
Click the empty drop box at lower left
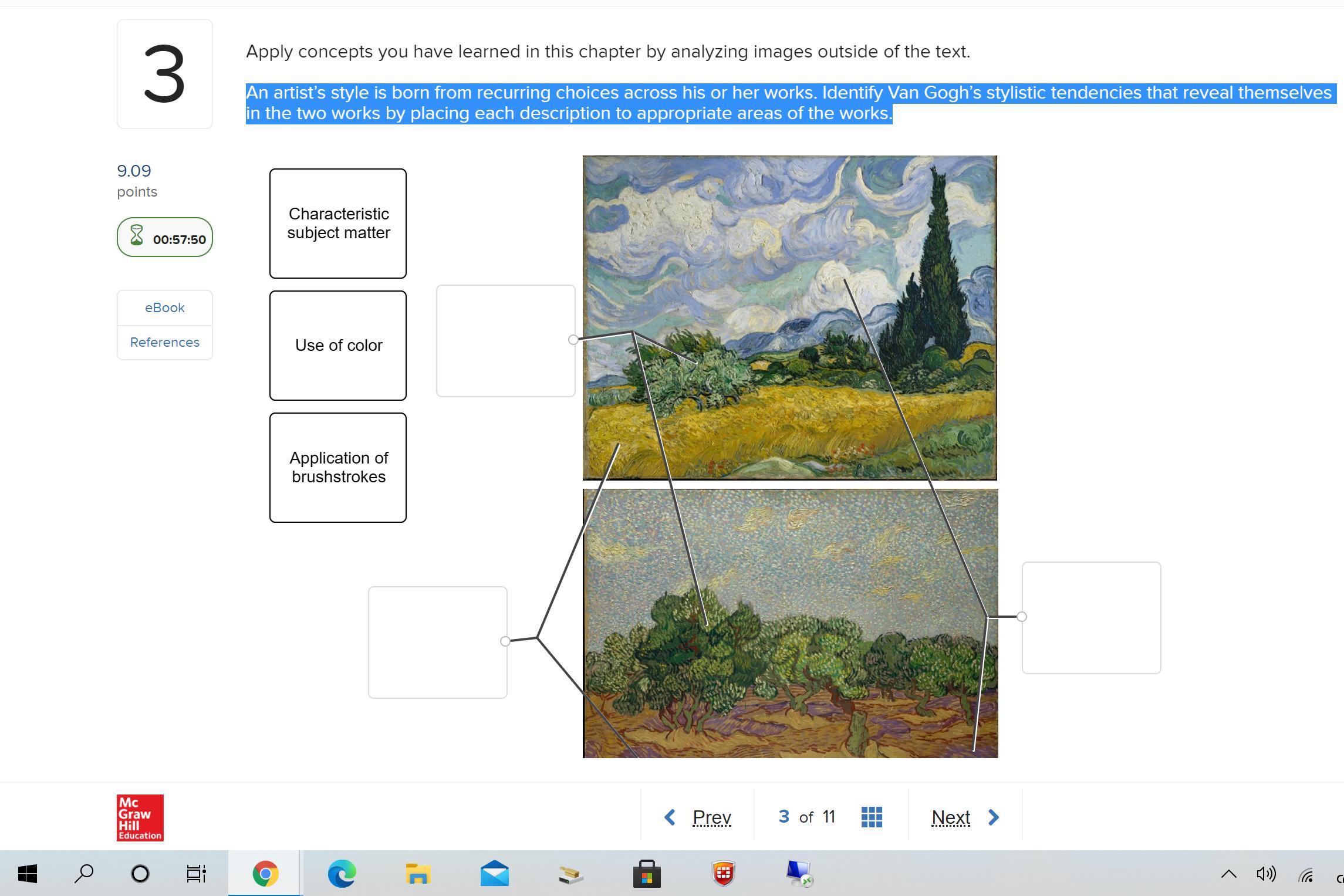pyautogui.click(x=437, y=643)
